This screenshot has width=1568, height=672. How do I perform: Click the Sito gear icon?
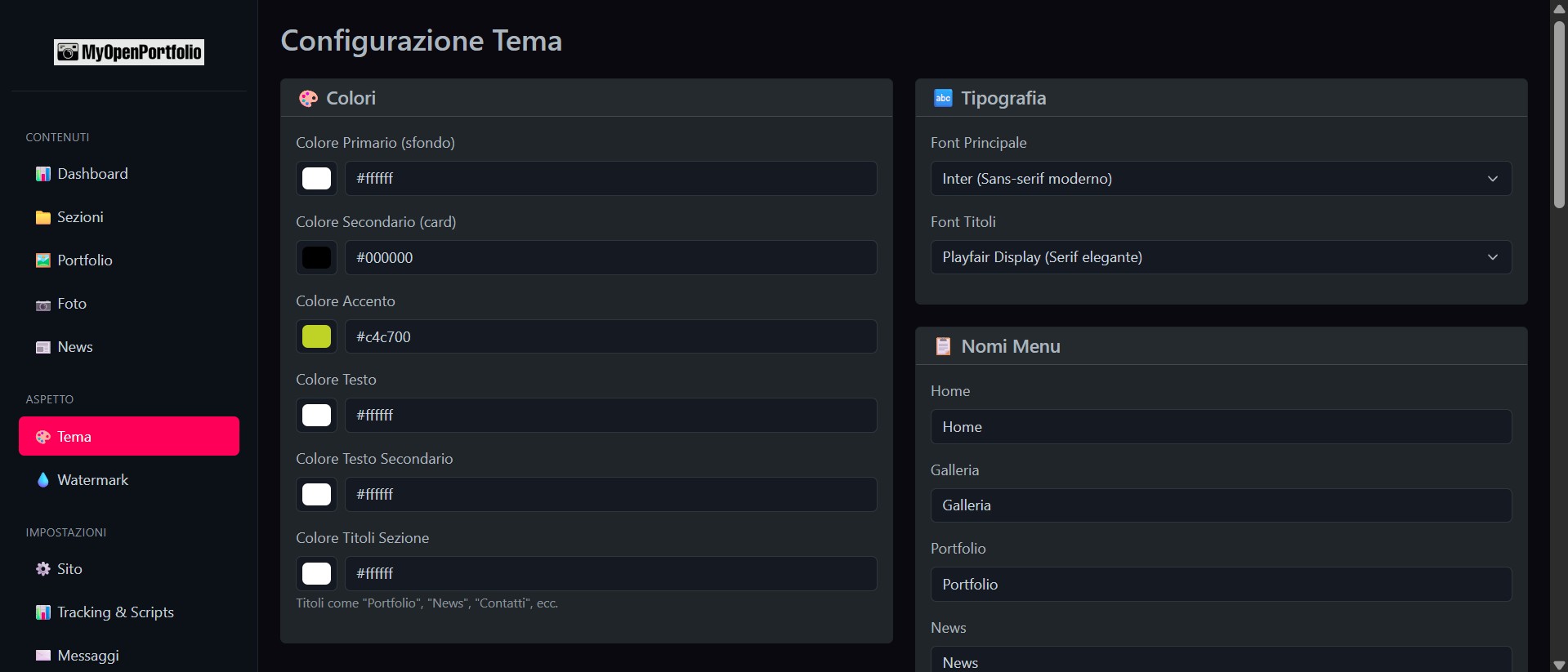coord(43,569)
